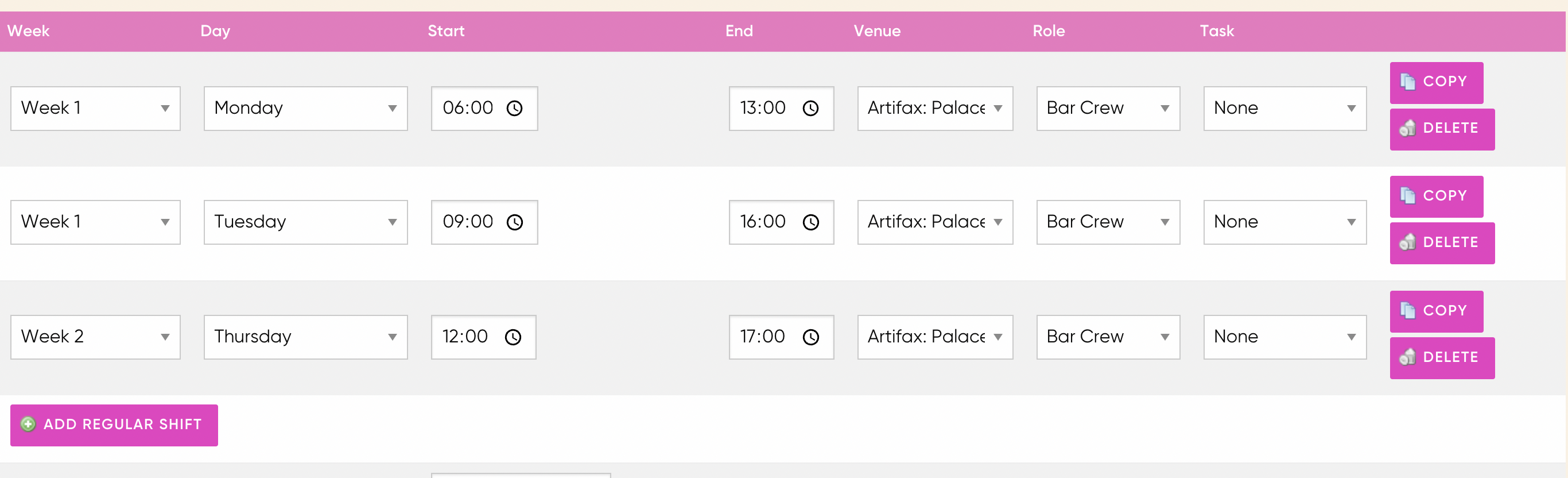Image resolution: width=1568 pixels, height=478 pixels.
Task: Delete the Monday 06:00 shift
Action: 1442,129
